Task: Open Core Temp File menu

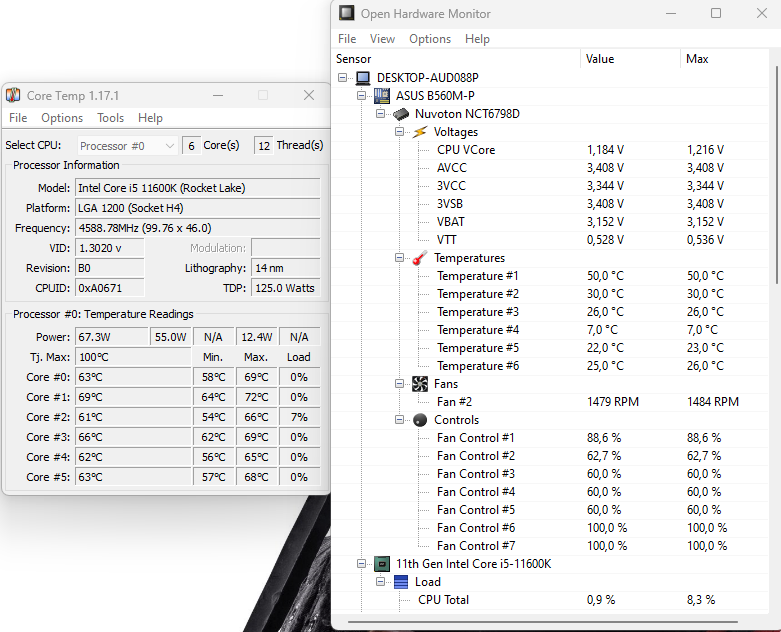Action: (x=18, y=118)
